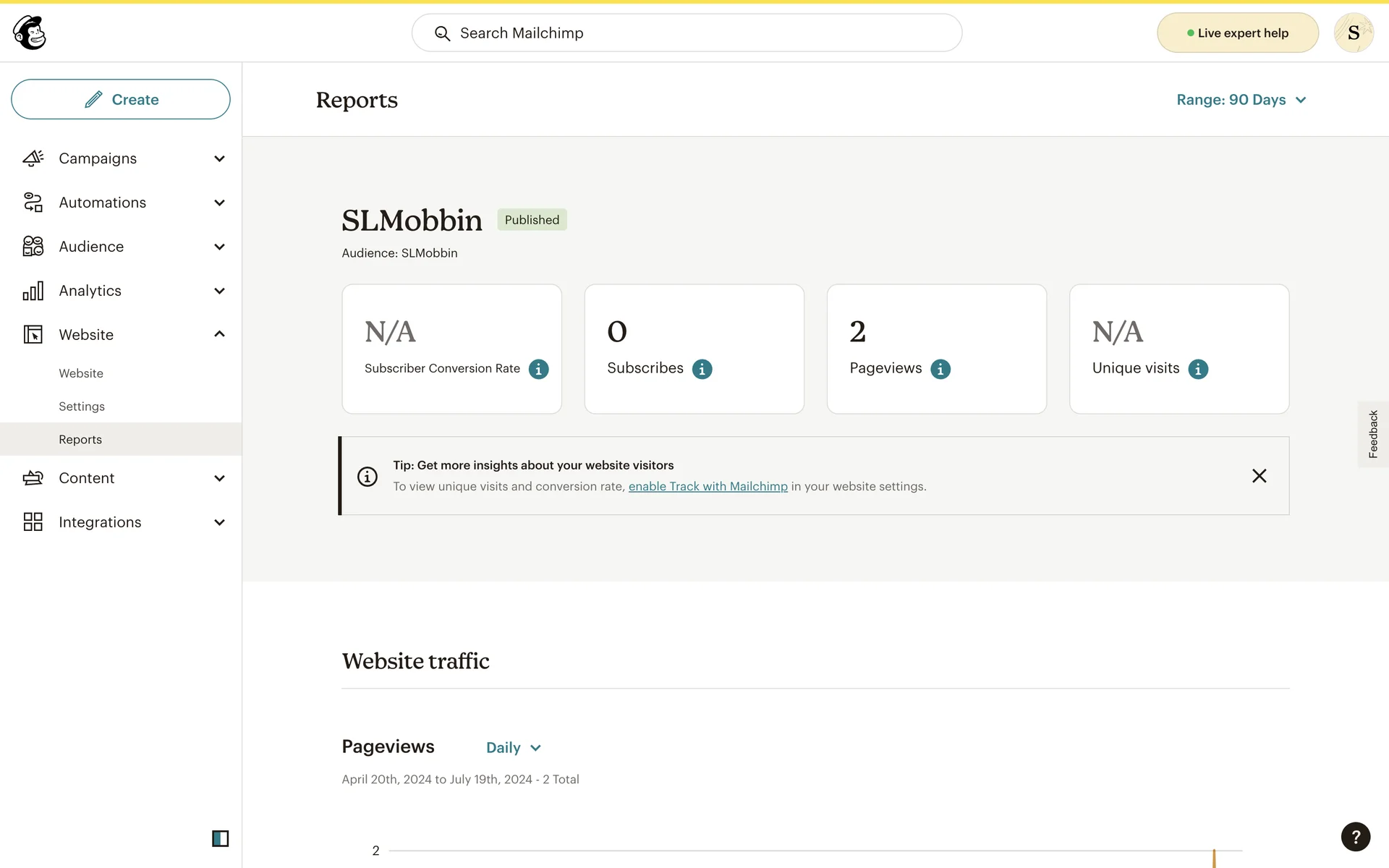1389x868 pixels.
Task: Click the Pageviews info icon
Action: 940,369
